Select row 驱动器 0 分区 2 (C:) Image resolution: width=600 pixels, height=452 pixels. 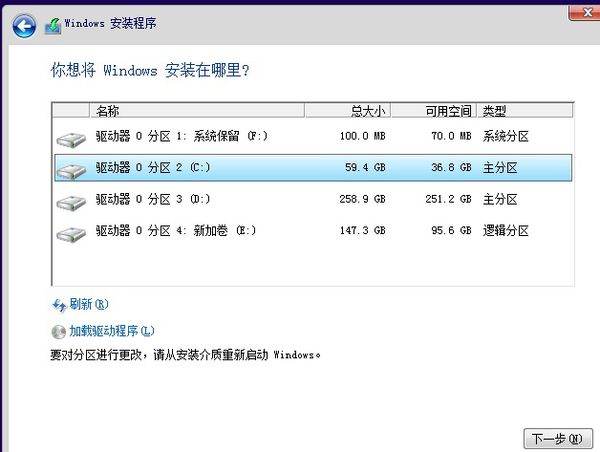pos(313,168)
